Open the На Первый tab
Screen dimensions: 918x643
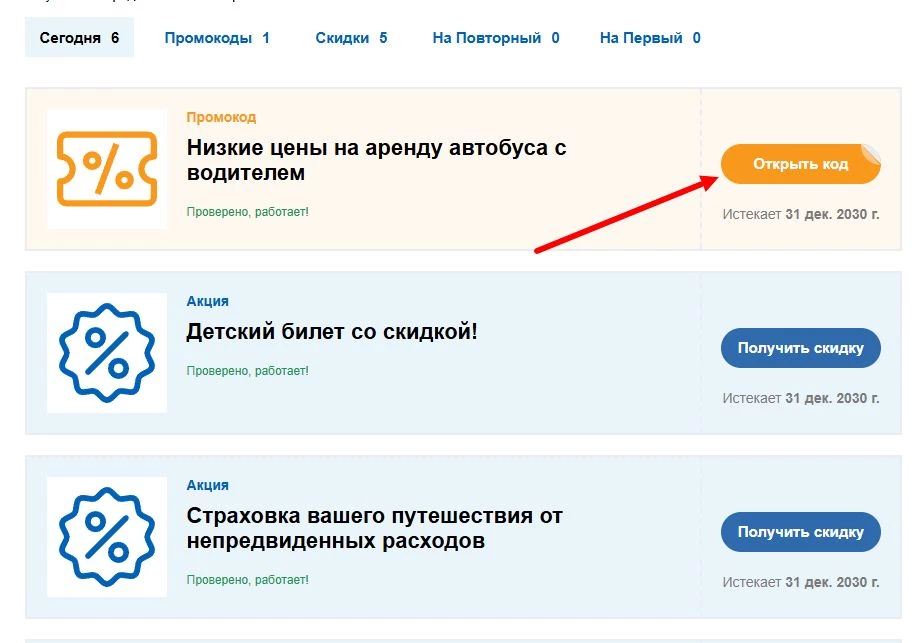coord(650,37)
